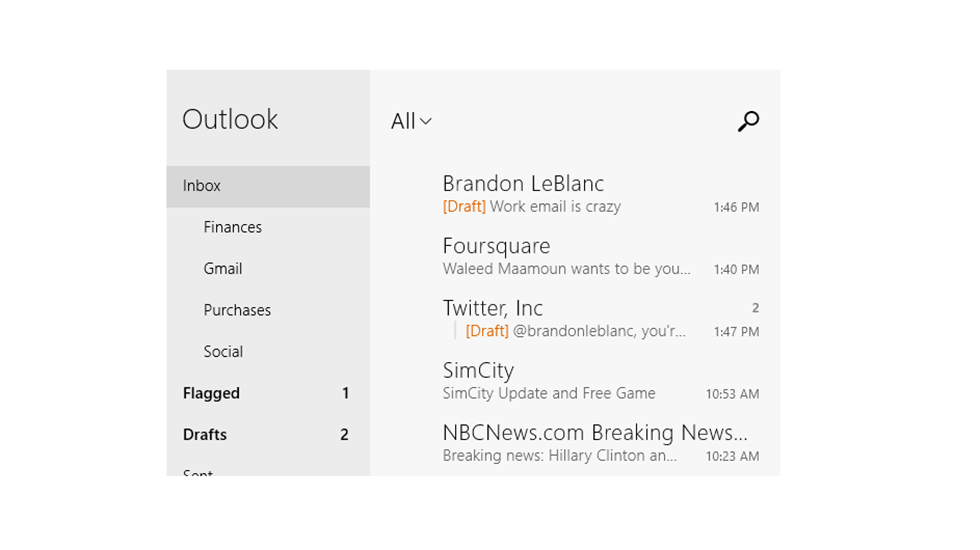980x550 pixels.
Task: Open the Gmail subfolder
Action: 222,268
